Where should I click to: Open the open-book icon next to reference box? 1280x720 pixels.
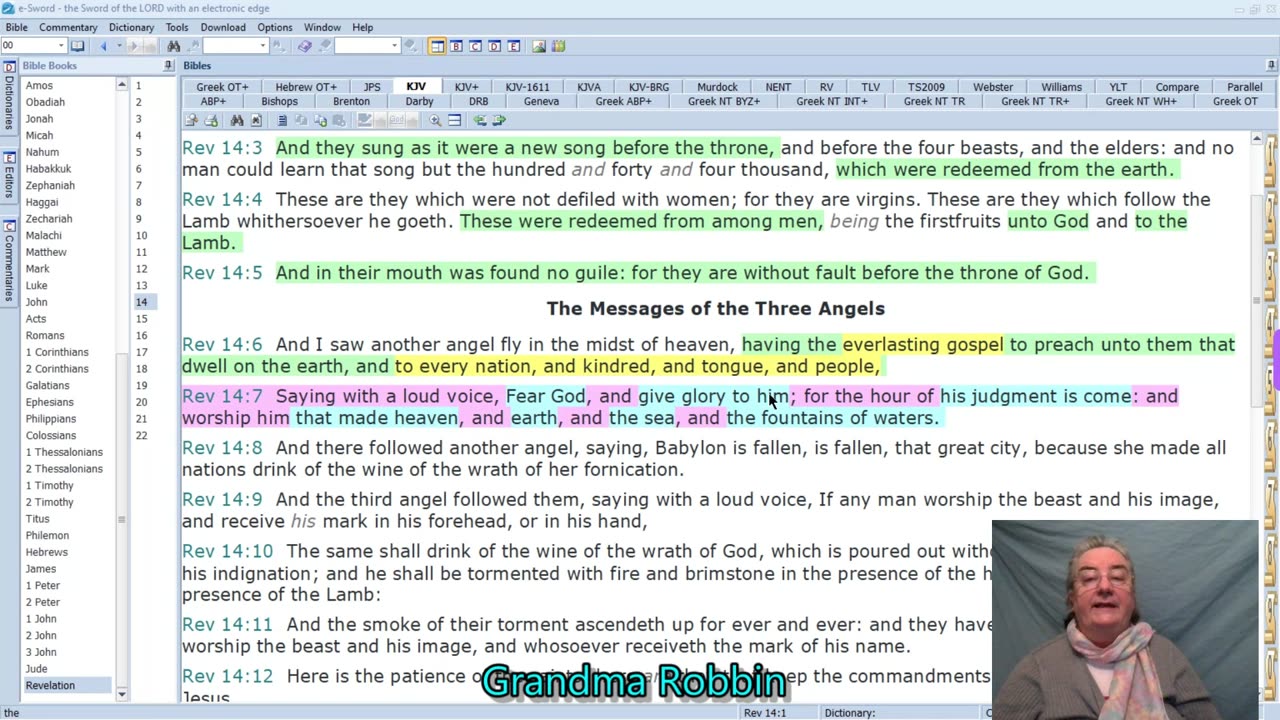click(77, 46)
